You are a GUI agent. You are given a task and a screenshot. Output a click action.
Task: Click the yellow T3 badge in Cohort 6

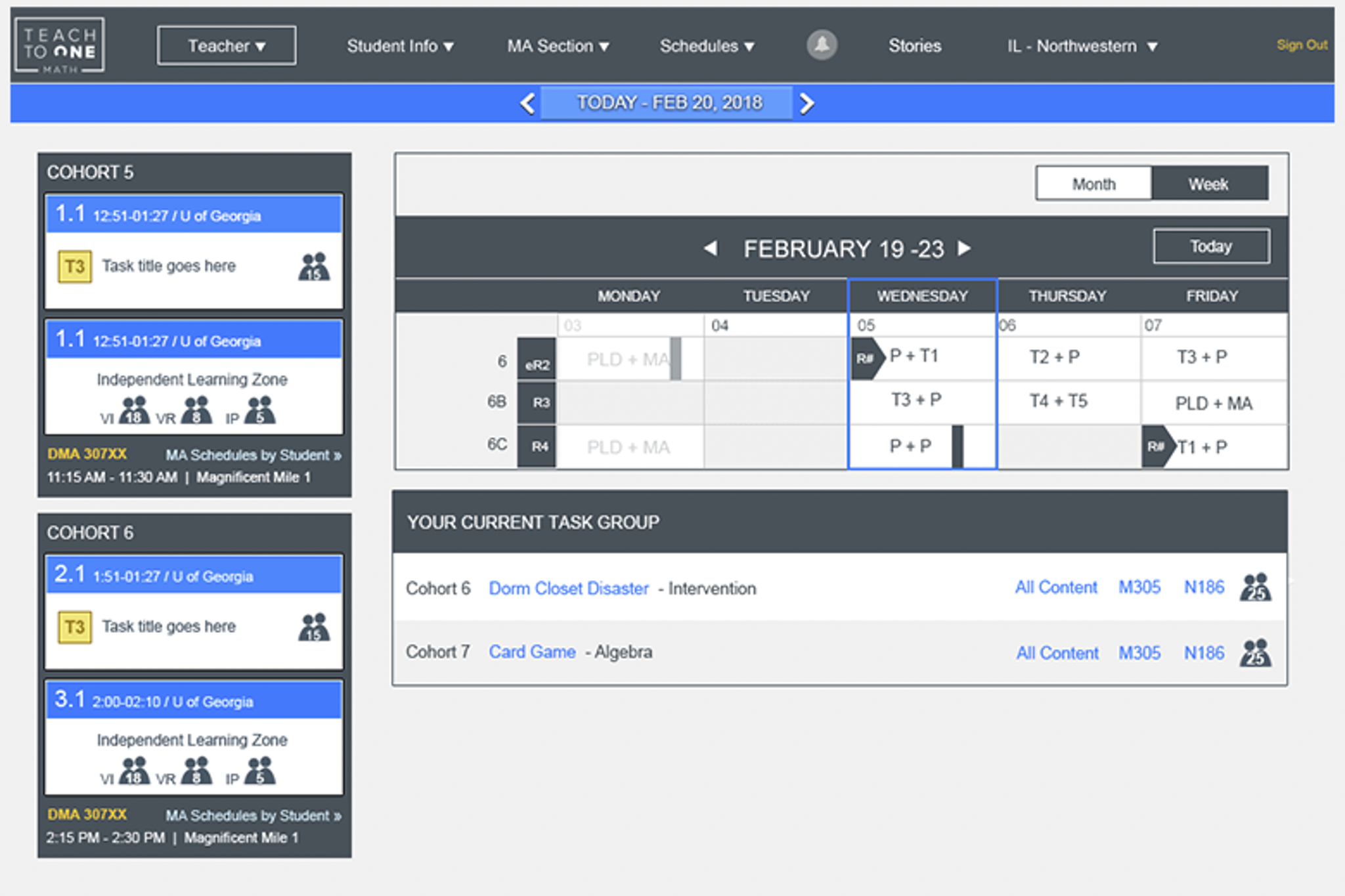(75, 627)
